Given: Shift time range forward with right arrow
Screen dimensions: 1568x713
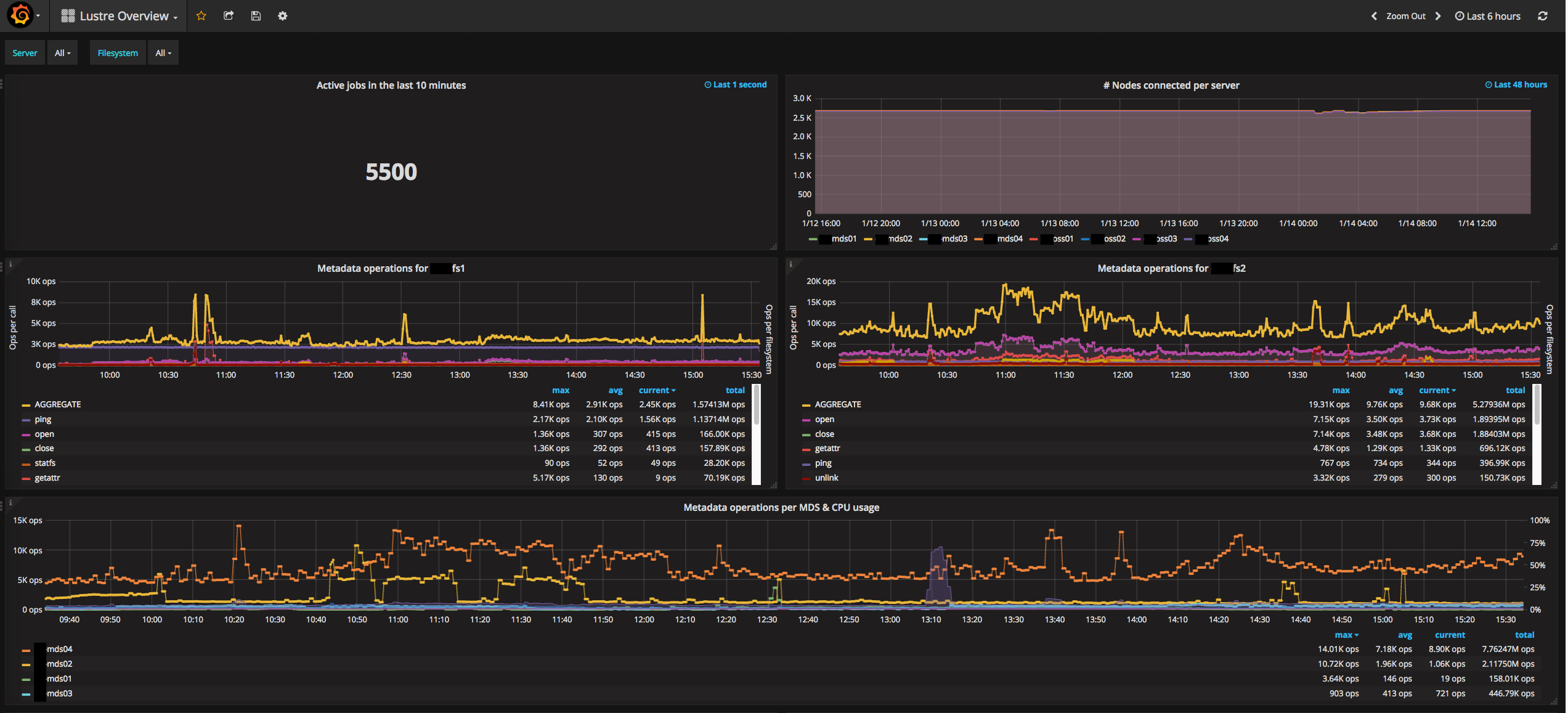Looking at the screenshot, I should pos(1438,16).
